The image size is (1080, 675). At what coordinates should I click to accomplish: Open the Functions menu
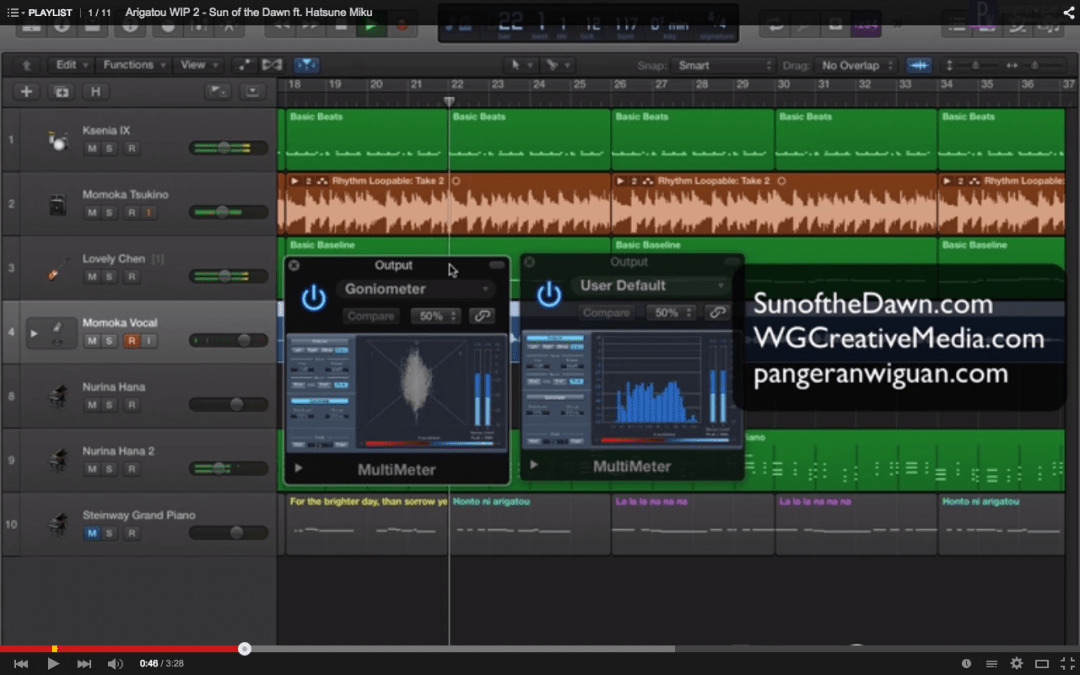[134, 65]
